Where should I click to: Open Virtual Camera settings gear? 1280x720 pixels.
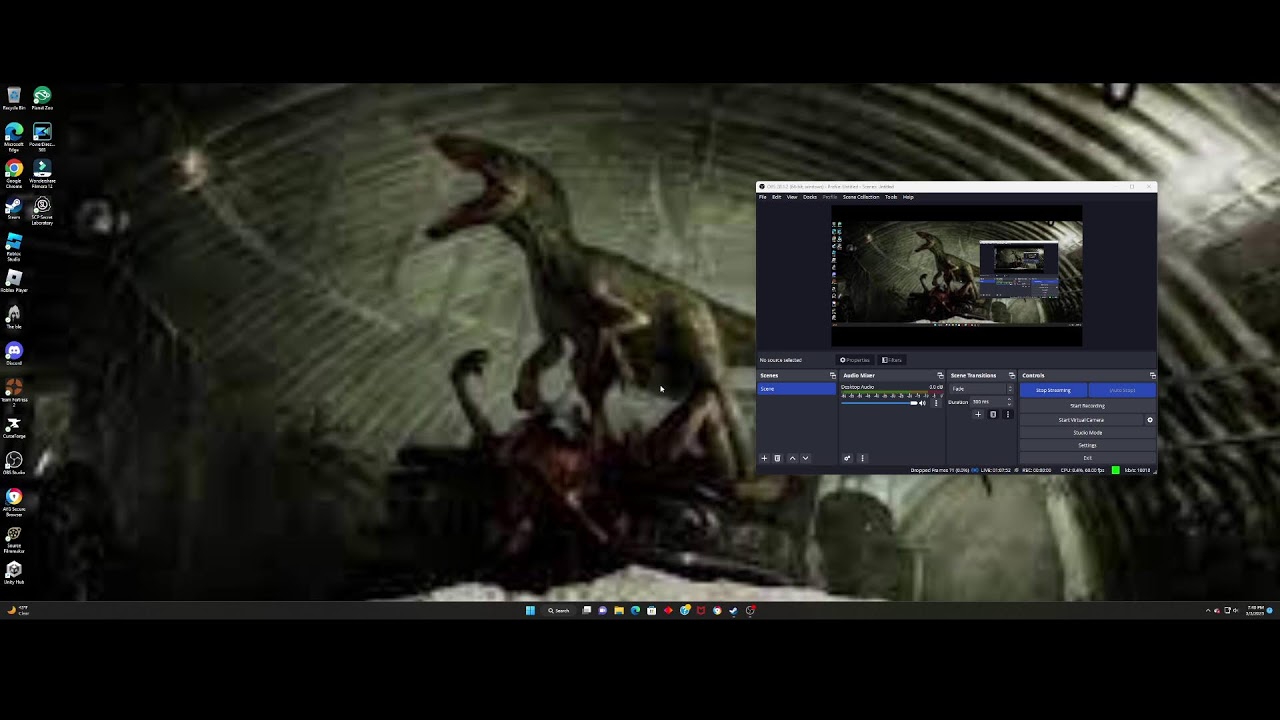[1150, 420]
